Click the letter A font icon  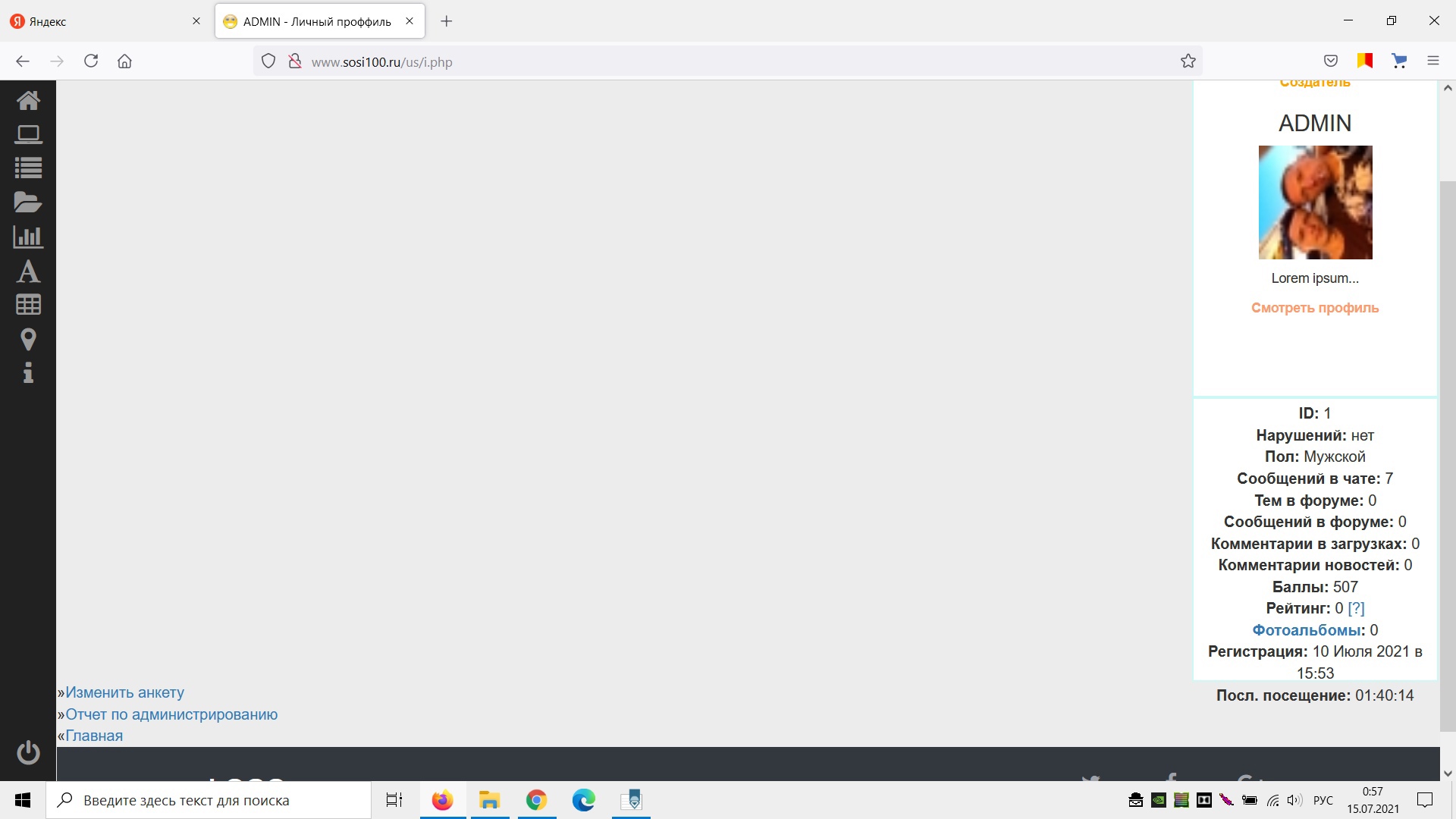[x=28, y=271]
